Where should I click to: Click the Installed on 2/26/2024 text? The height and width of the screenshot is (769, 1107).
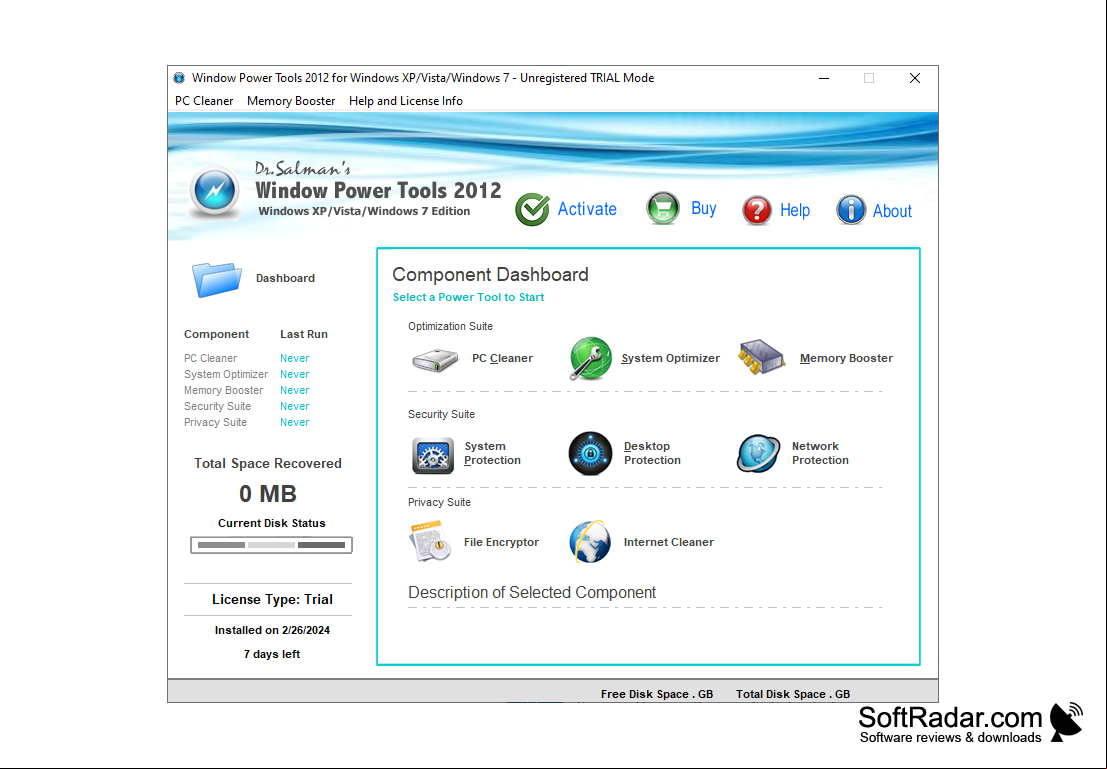click(273, 630)
